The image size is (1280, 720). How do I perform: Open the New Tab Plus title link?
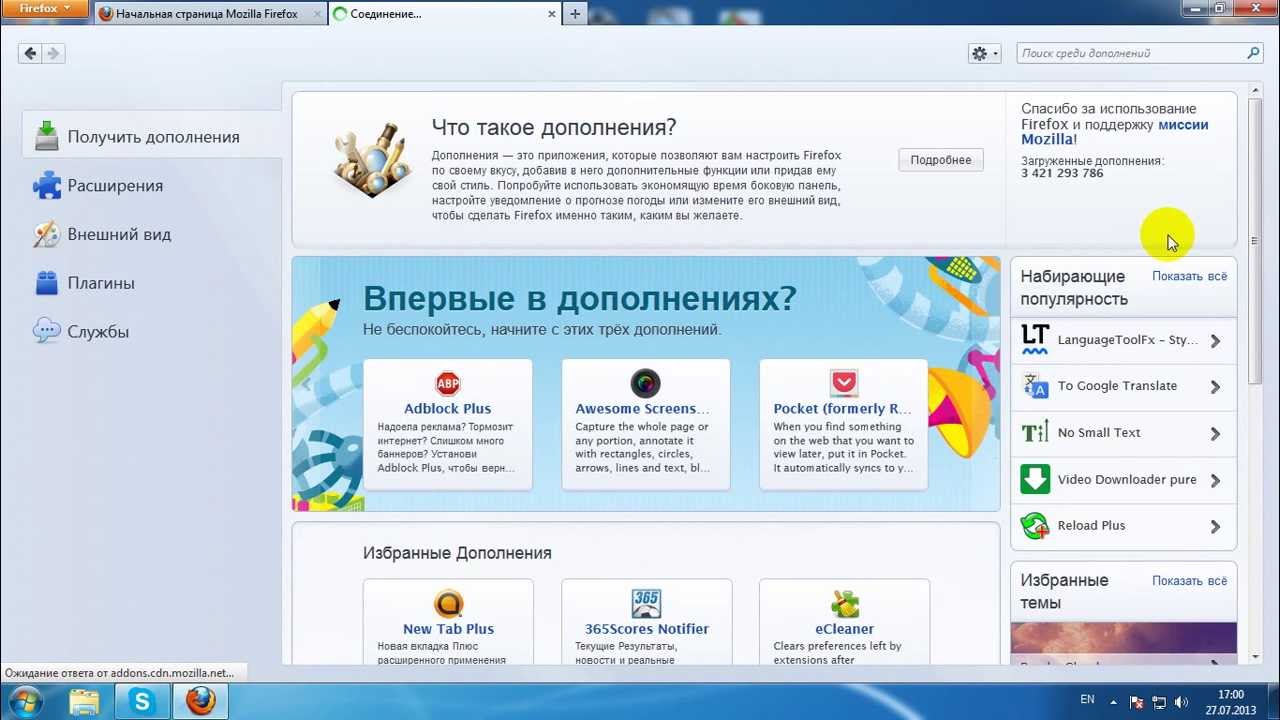click(x=449, y=629)
